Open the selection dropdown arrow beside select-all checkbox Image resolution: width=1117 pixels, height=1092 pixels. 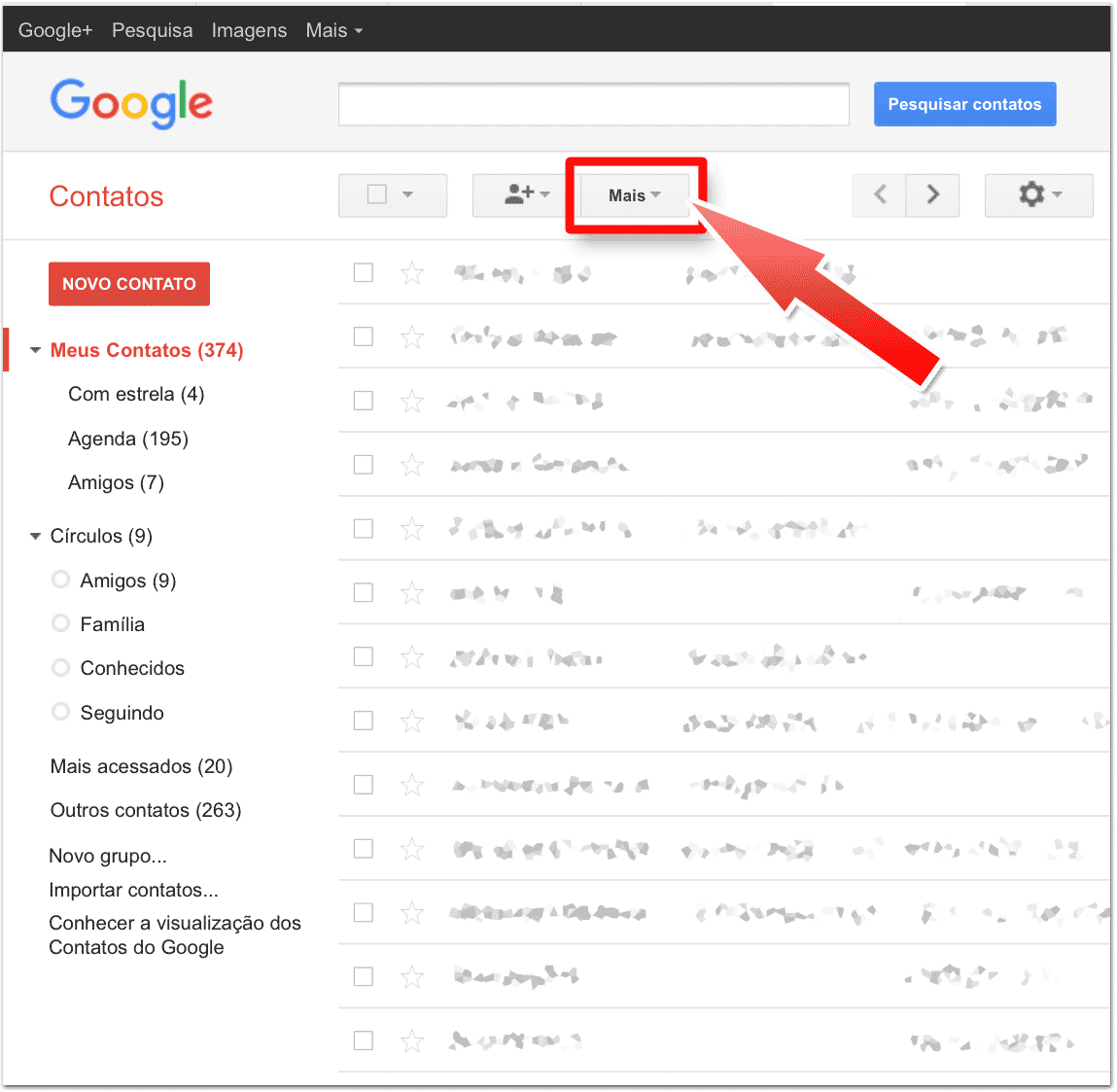(407, 194)
